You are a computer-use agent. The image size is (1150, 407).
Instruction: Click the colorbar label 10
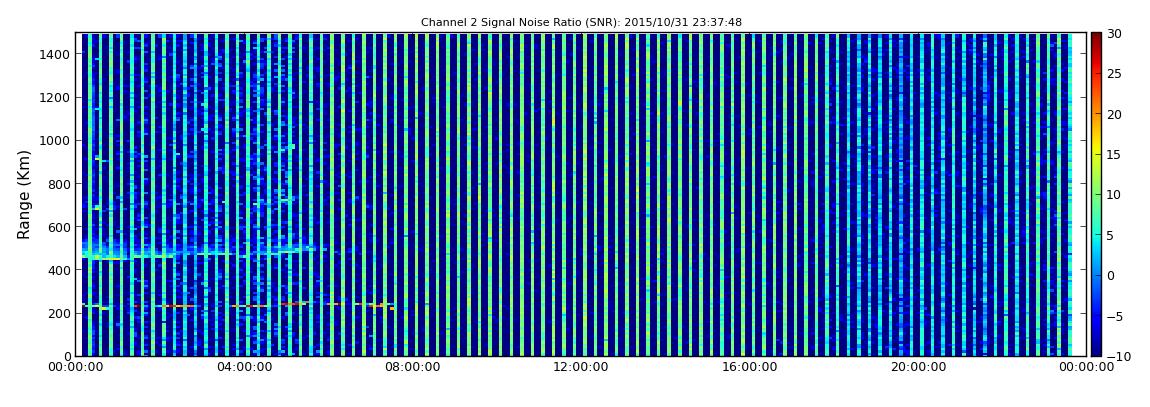click(x=1115, y=195)
